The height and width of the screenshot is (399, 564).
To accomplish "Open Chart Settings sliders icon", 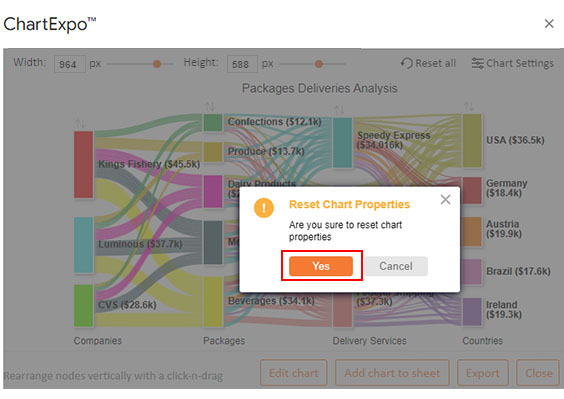I will tap(477, 63).
